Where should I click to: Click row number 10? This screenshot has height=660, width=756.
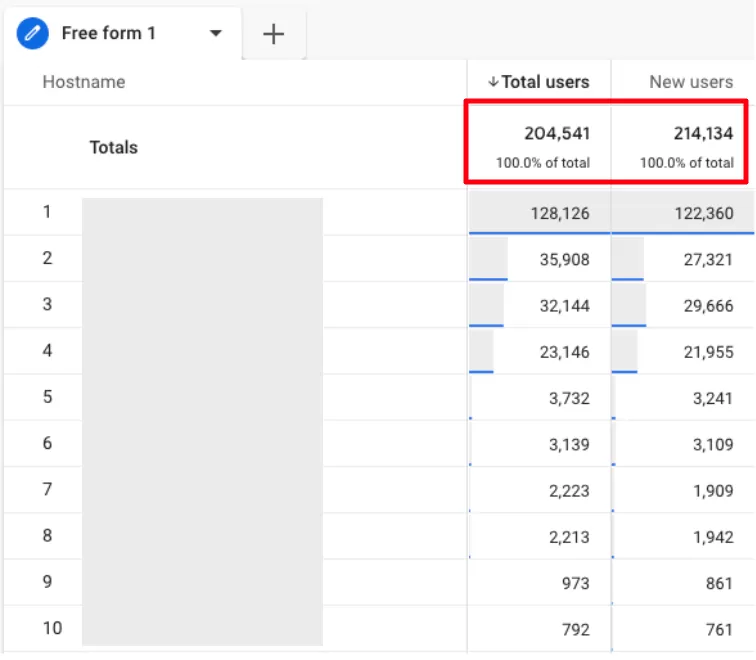pyautogui.click(x=52, y=628)
